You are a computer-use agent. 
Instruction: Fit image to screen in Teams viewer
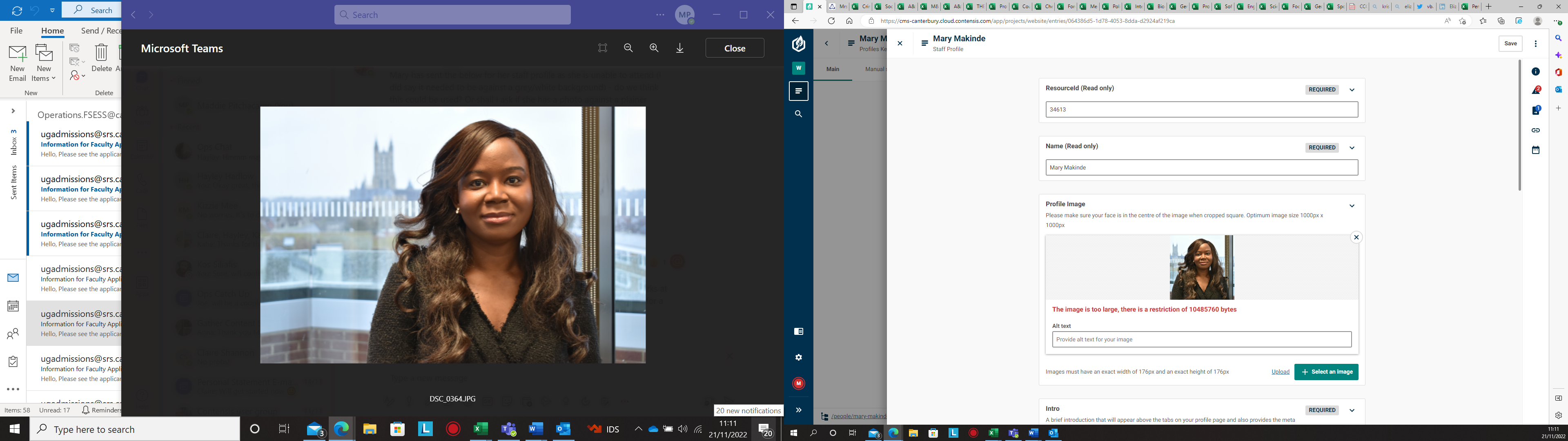point(603,48)
